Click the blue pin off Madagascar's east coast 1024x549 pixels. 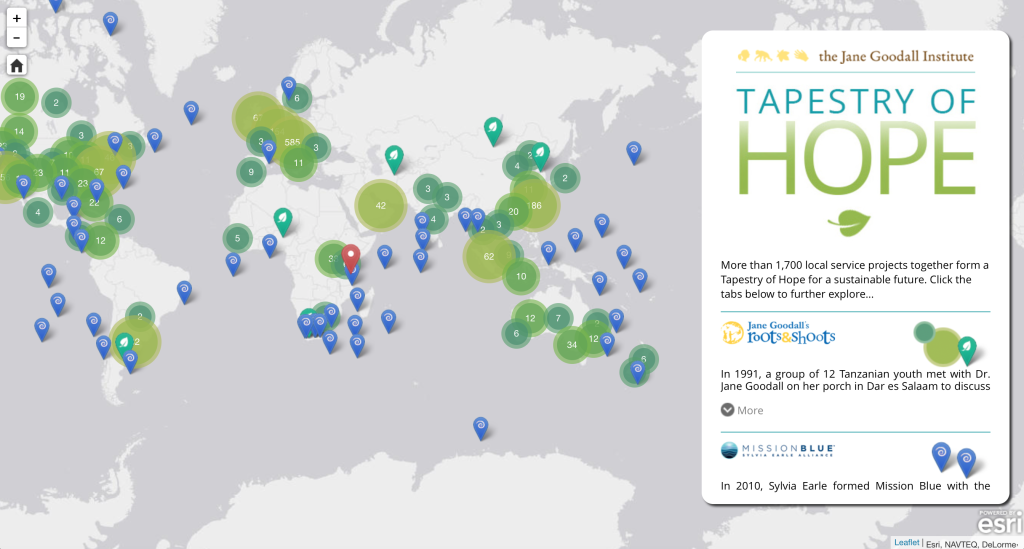coord(389,321)
